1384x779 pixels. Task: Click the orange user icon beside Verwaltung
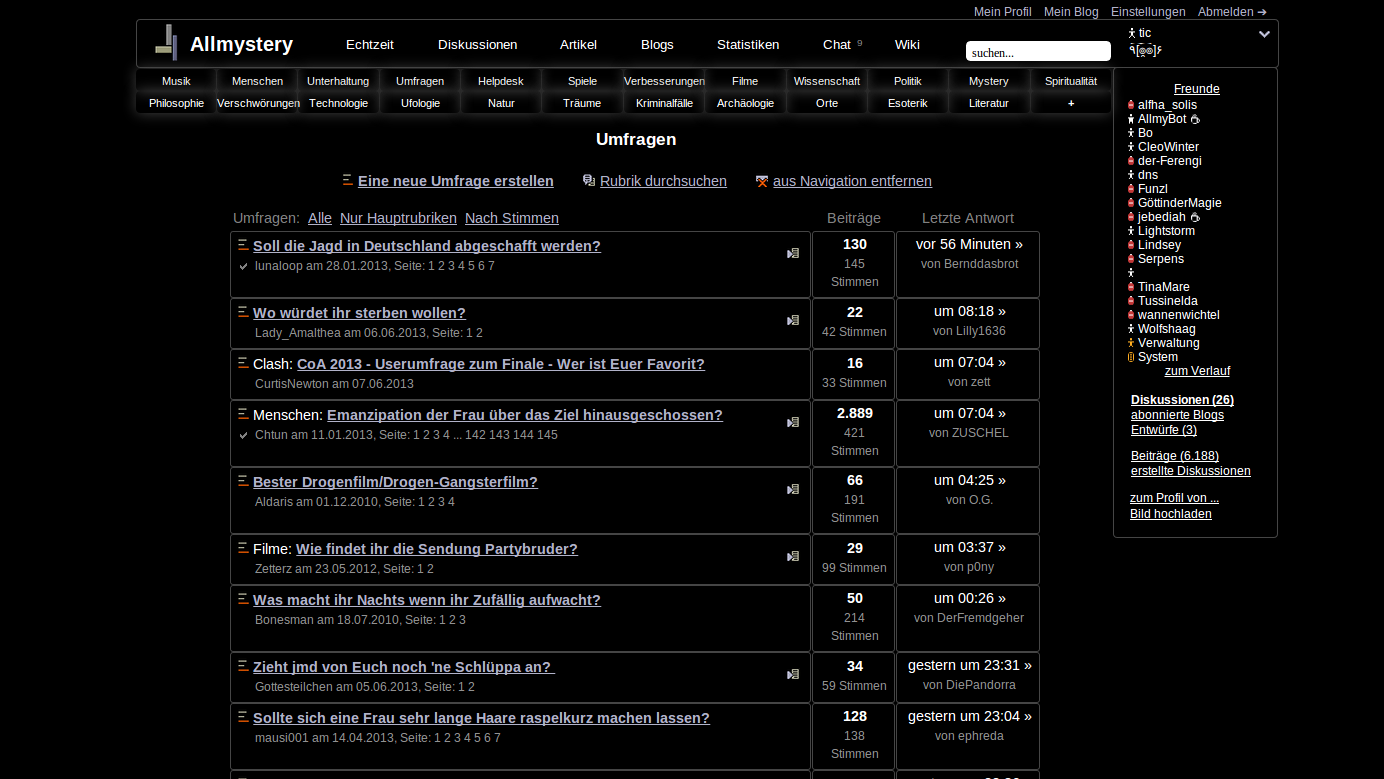1131,343
